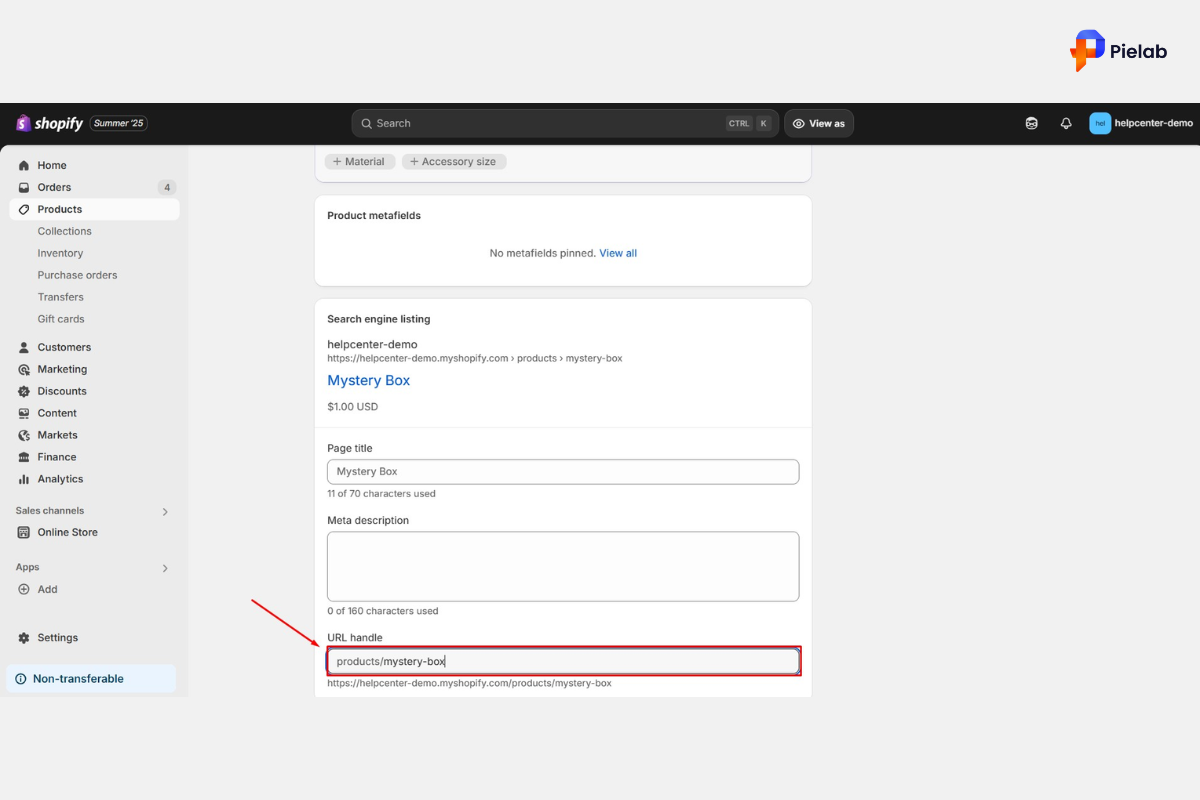Click the Online Store icon
Screen dimensions: 1200x800
(x=24, y=532)
